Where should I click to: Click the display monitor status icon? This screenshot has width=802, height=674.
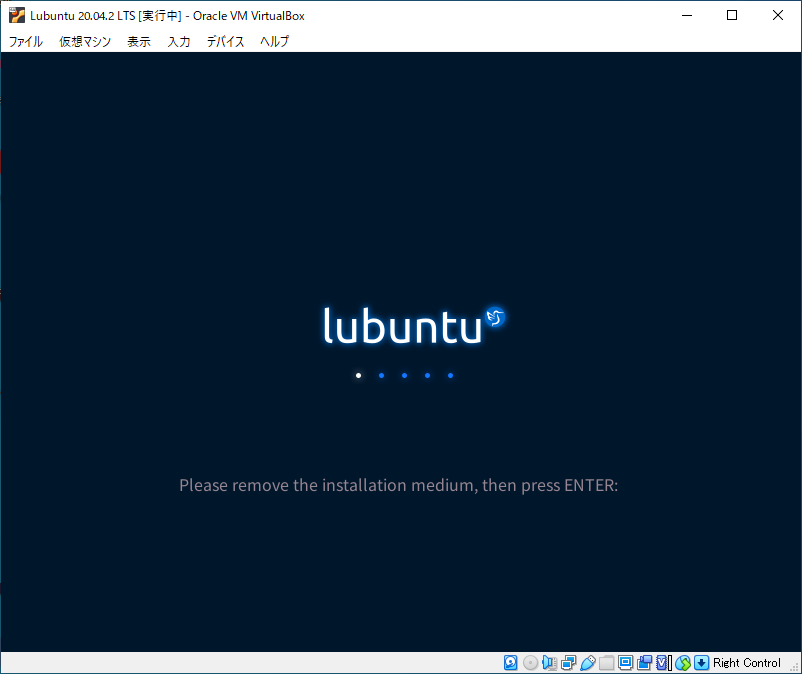coord(626,663)
